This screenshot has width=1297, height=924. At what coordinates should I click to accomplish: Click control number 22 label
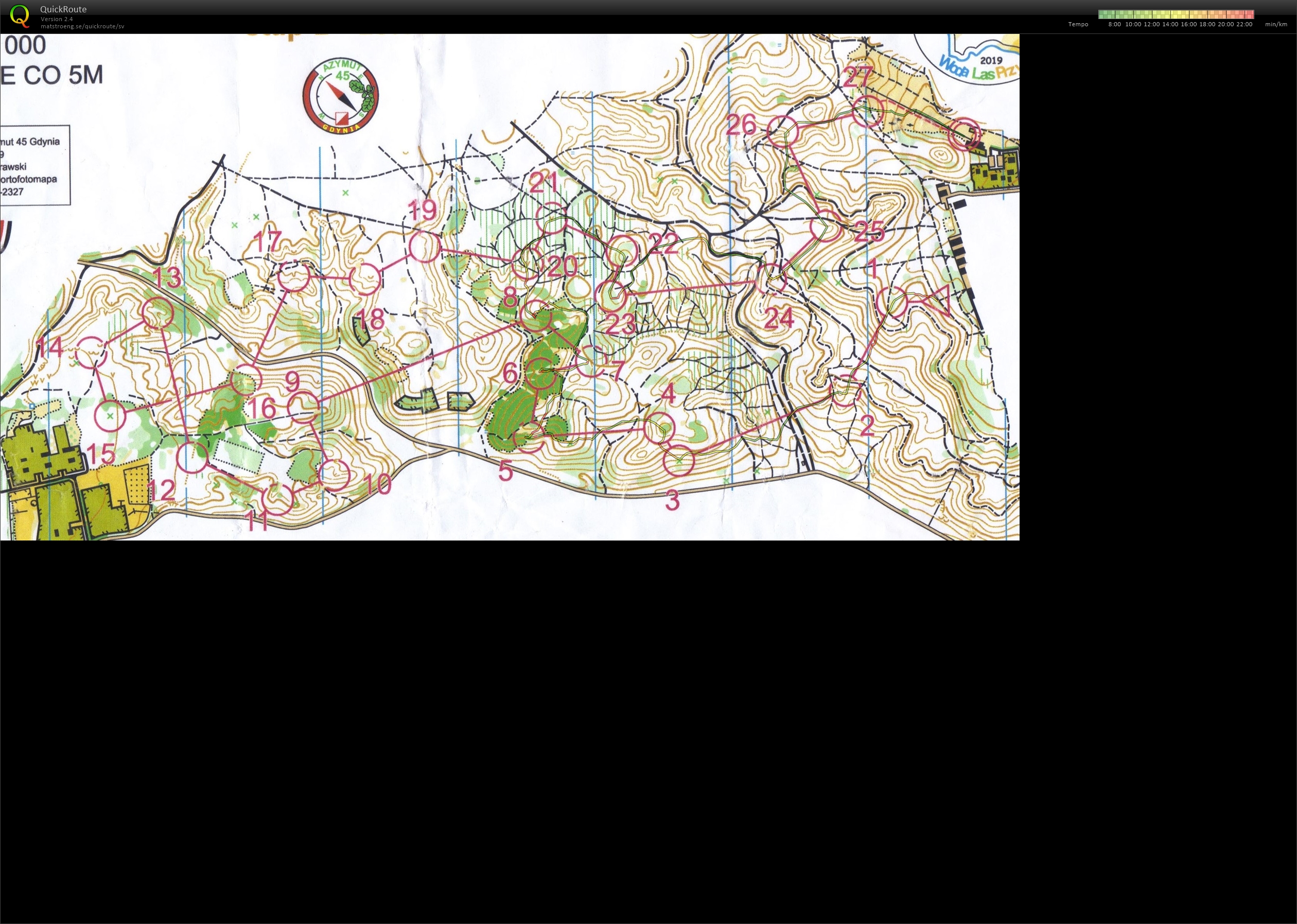pos(663,244)
